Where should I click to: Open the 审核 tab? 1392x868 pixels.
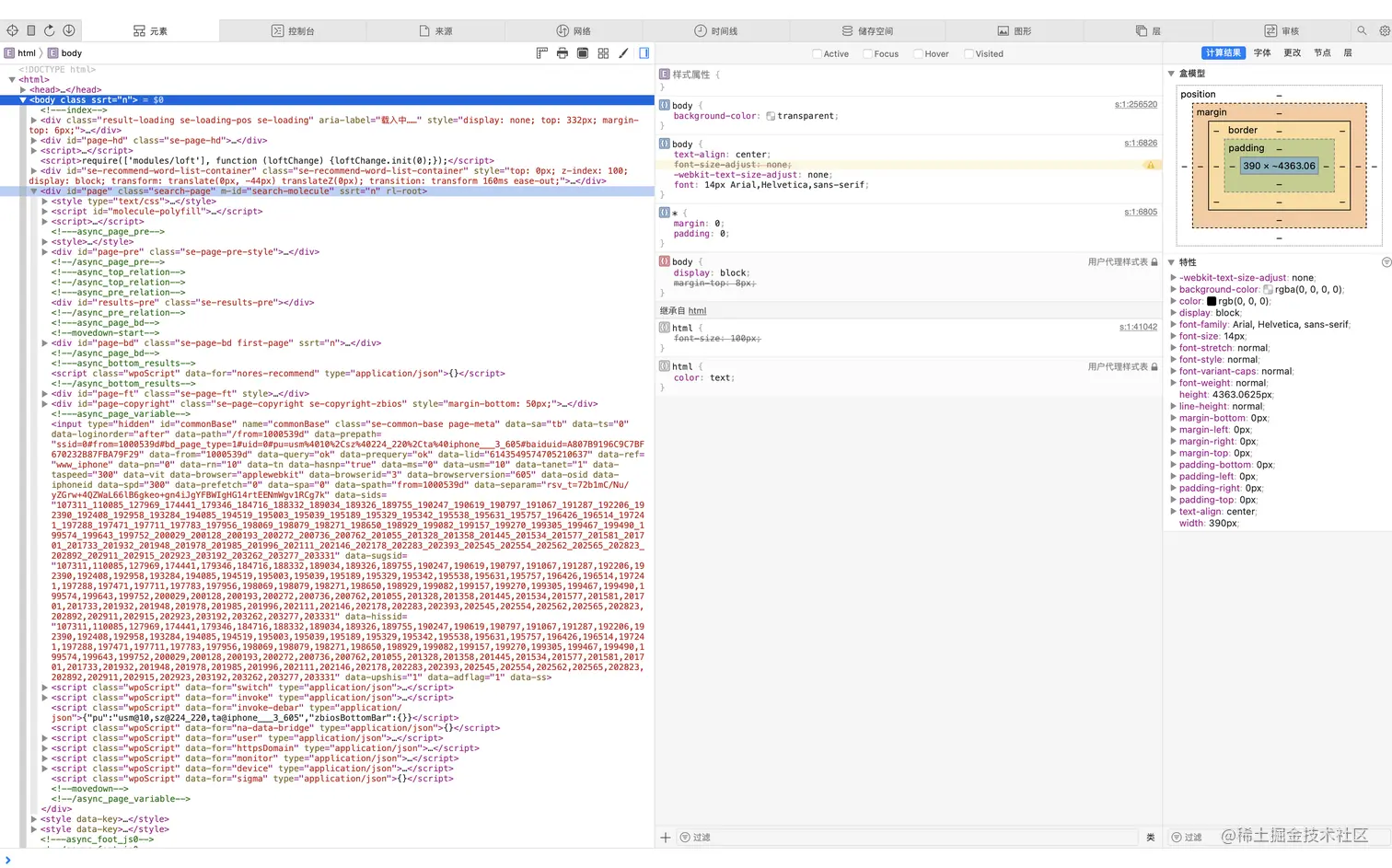[x=1282, y=30]
